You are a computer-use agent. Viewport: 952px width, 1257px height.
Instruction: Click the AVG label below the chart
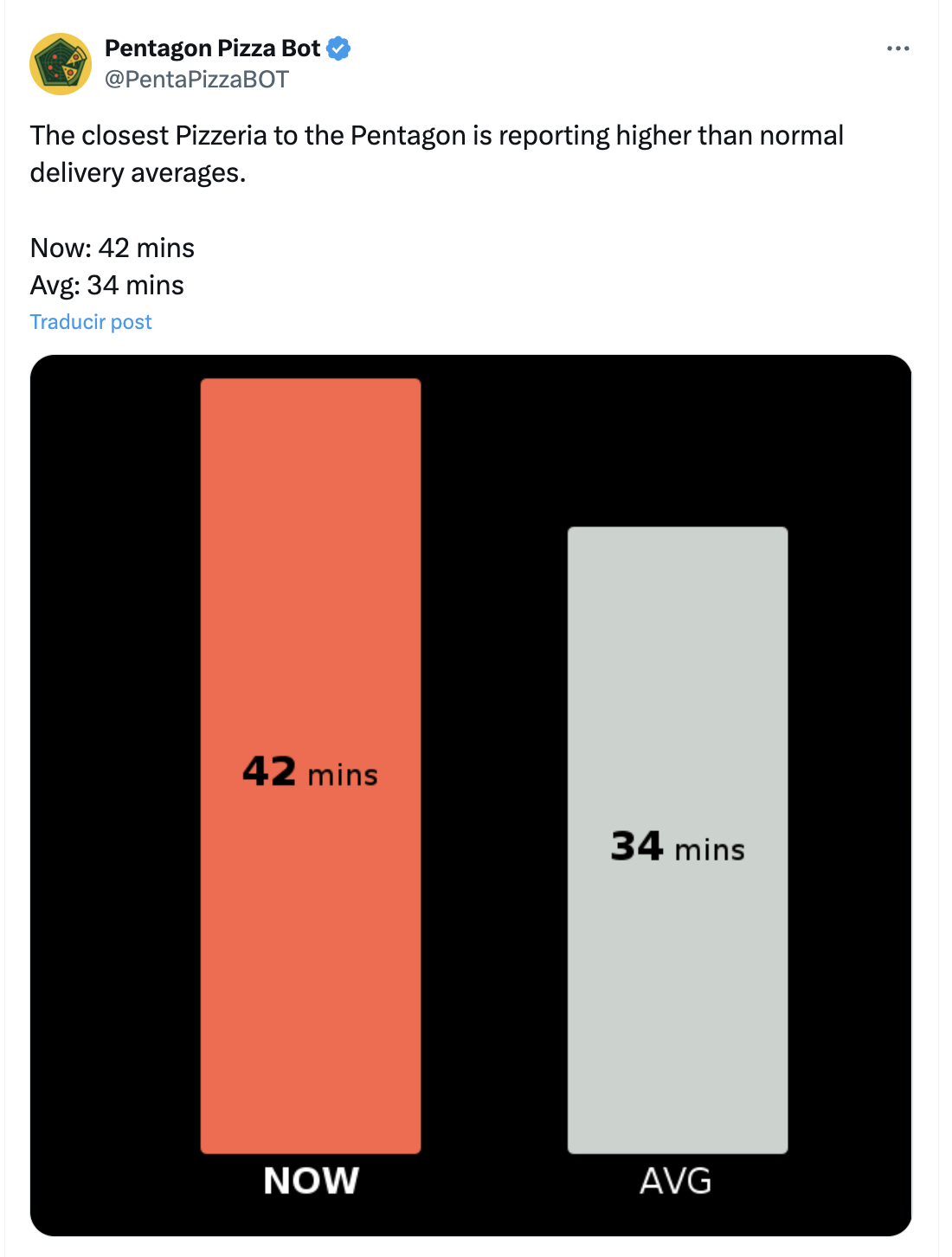pos(676,1181)
